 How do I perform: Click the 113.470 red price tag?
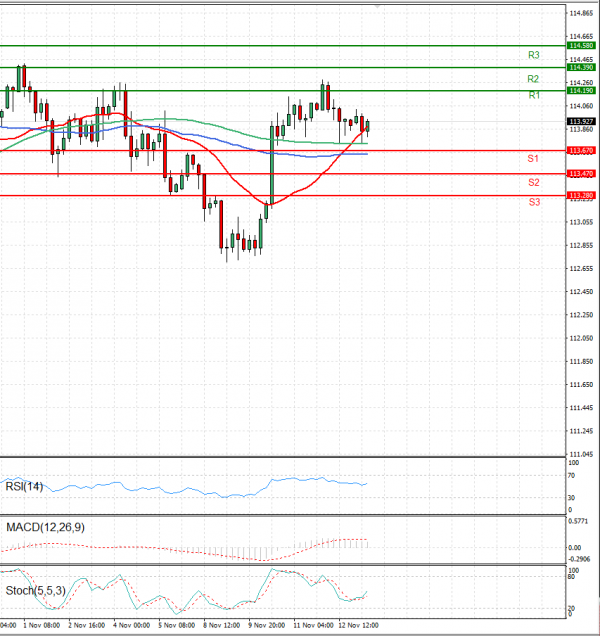coord(581,173)
